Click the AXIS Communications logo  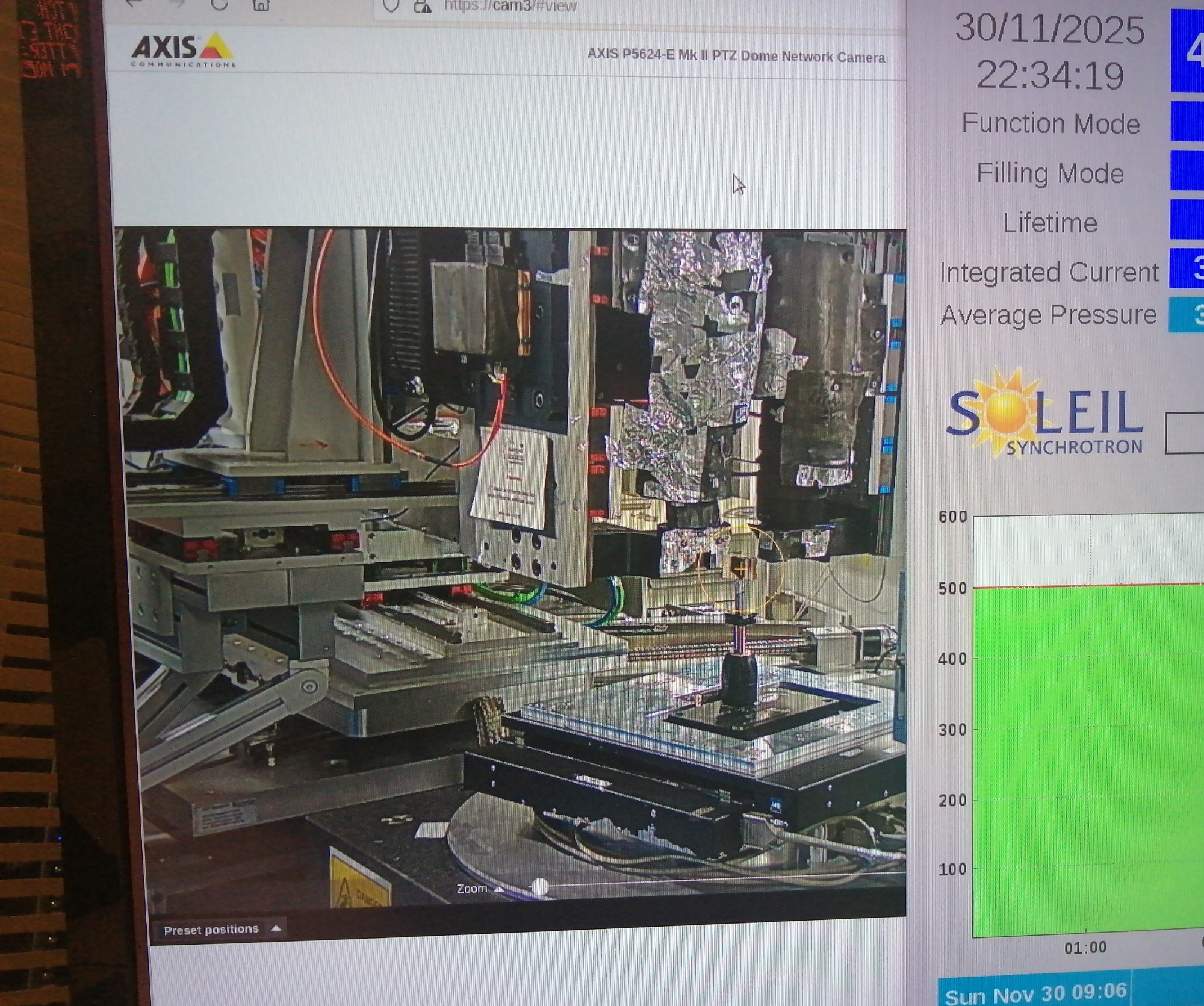click(x=183, y=51)
